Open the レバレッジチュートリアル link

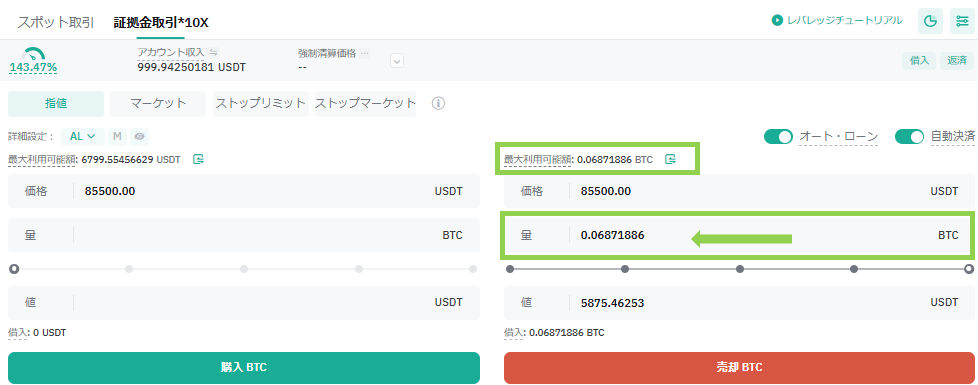tap(845, 21)
